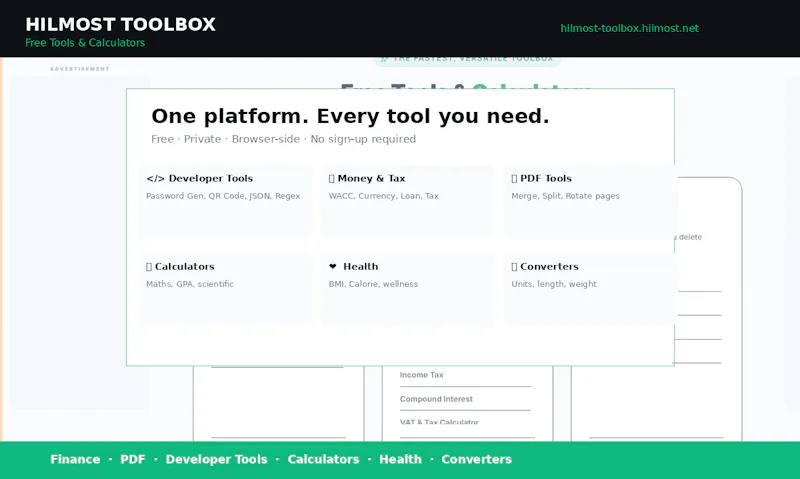The image size is (800, 479).
Task: Open the Health card
Action: tap(408, 288)
